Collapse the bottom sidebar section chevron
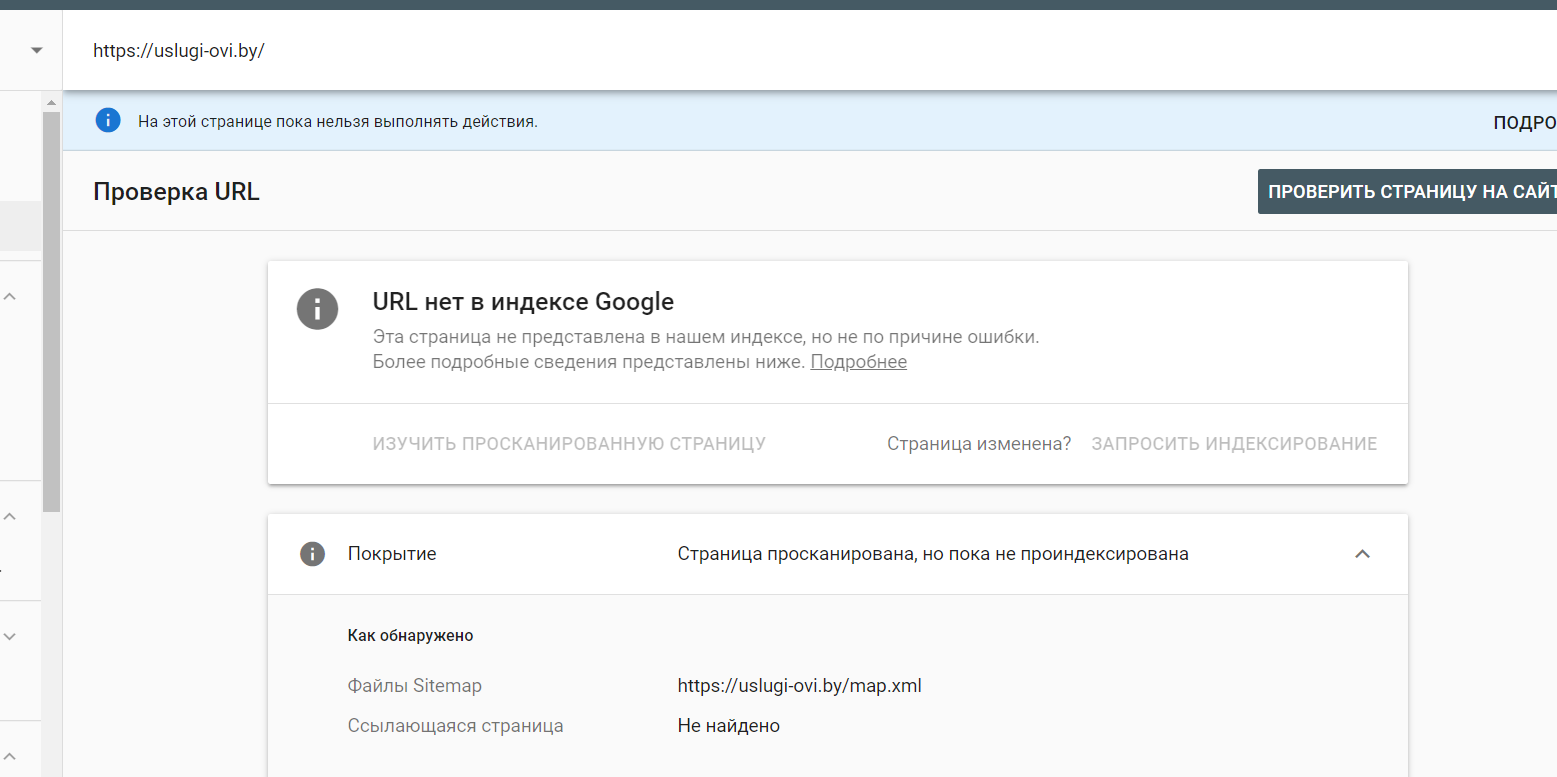Viewport: 1557px width, 777px height. (x=10, y=756)
